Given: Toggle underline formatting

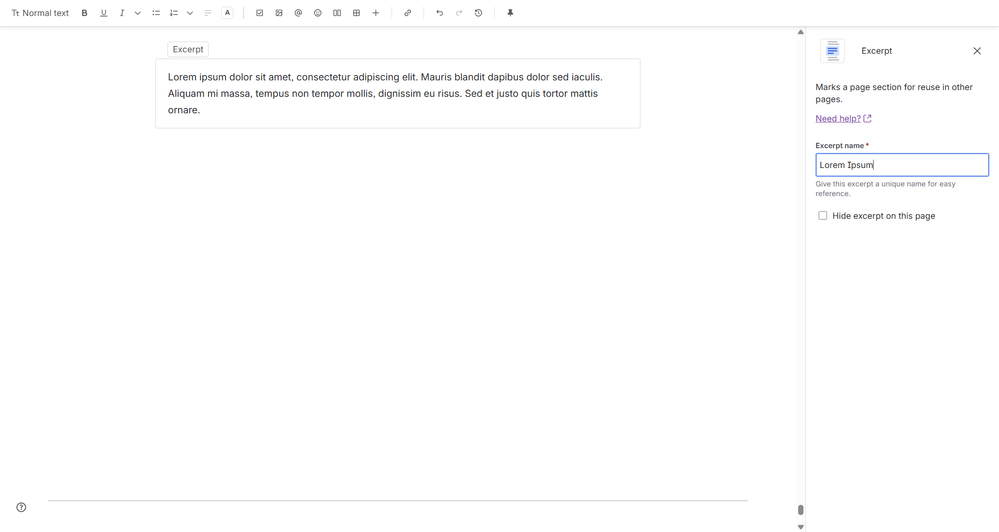Looking at the screenshot, I should 103,13.
